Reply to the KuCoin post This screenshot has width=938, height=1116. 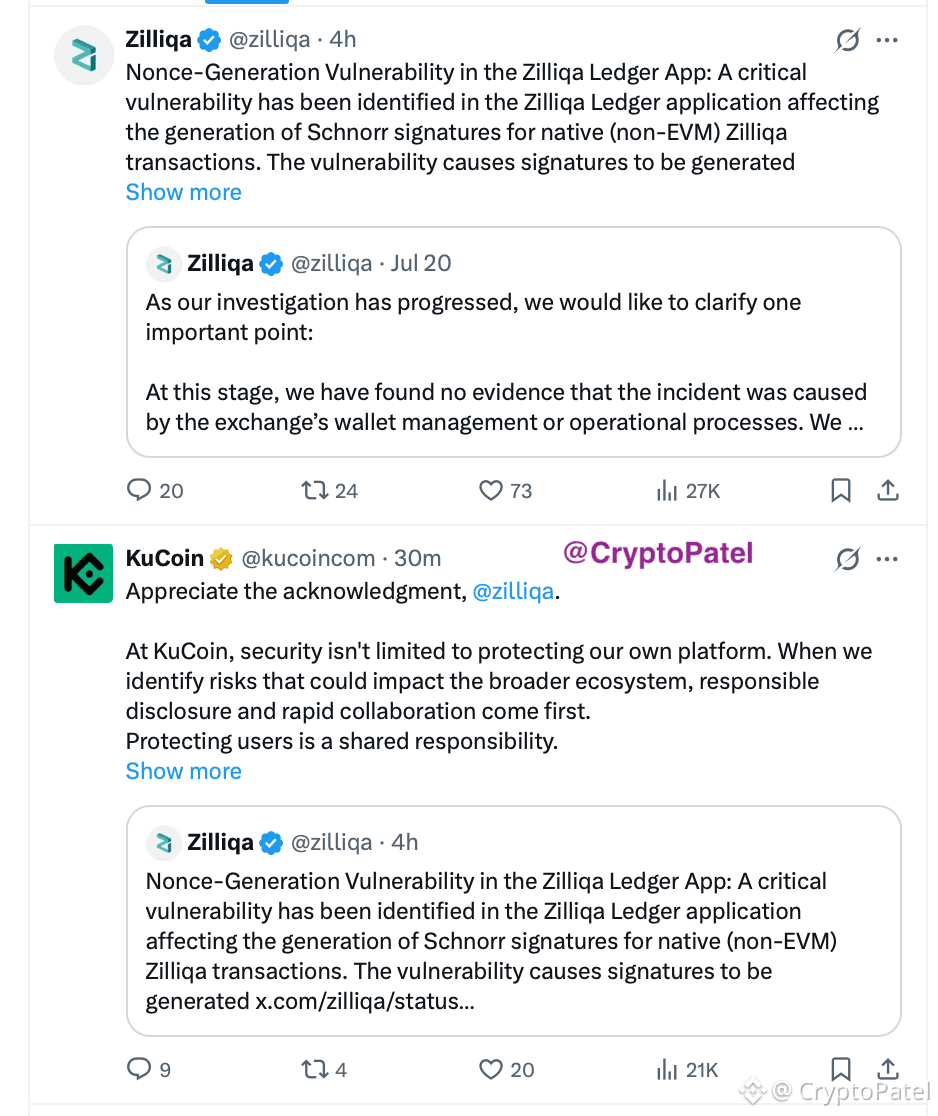coord(149,1069)
